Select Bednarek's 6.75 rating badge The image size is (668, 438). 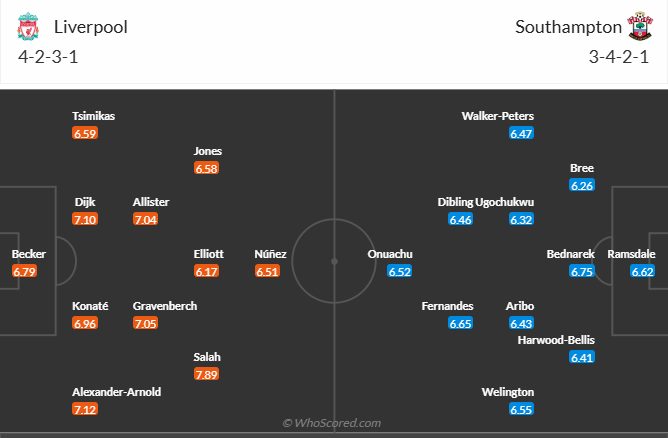(x=582, y=271)
